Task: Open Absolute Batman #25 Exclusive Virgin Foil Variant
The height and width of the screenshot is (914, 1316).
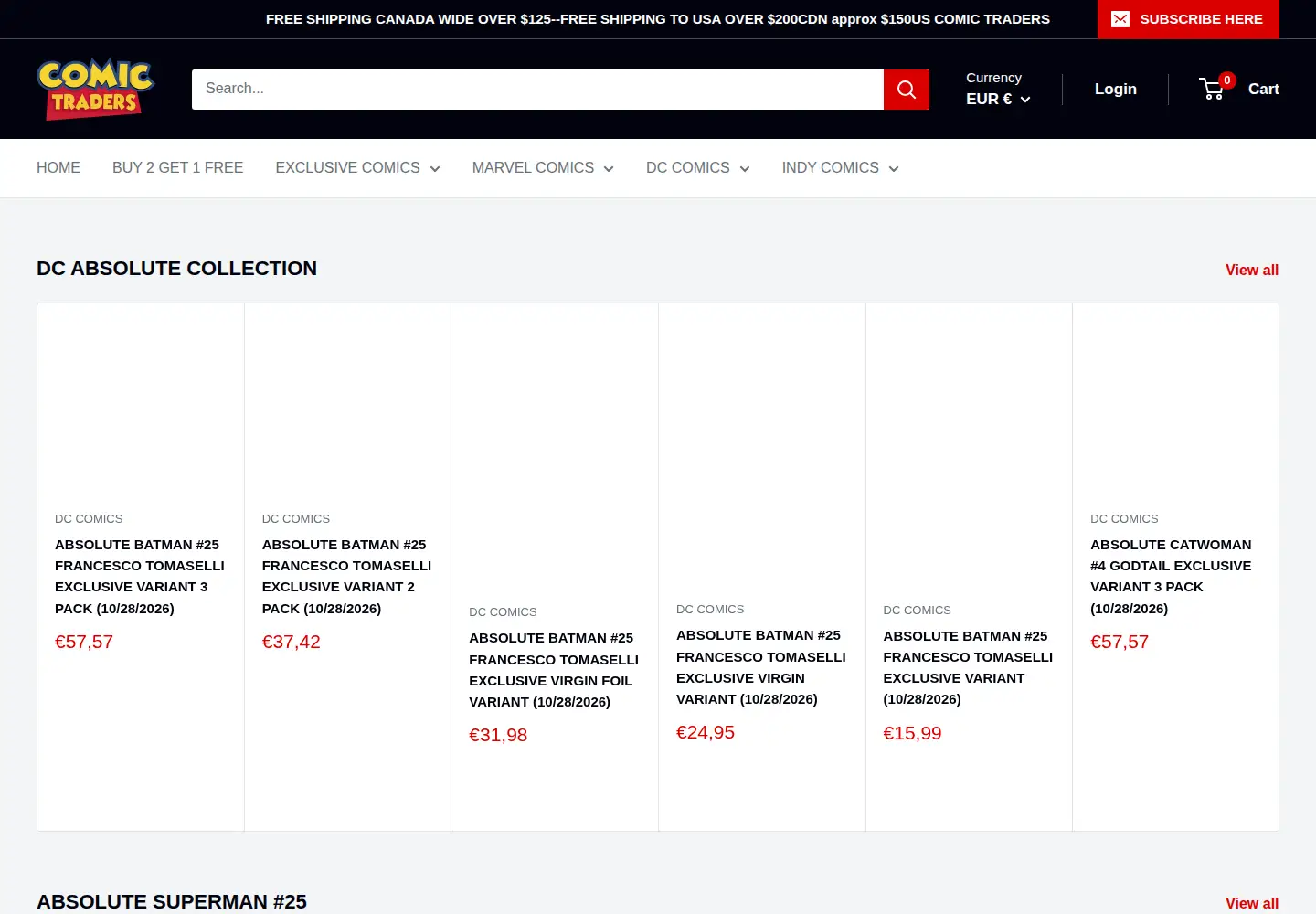Action: click(x=554, y=670)
